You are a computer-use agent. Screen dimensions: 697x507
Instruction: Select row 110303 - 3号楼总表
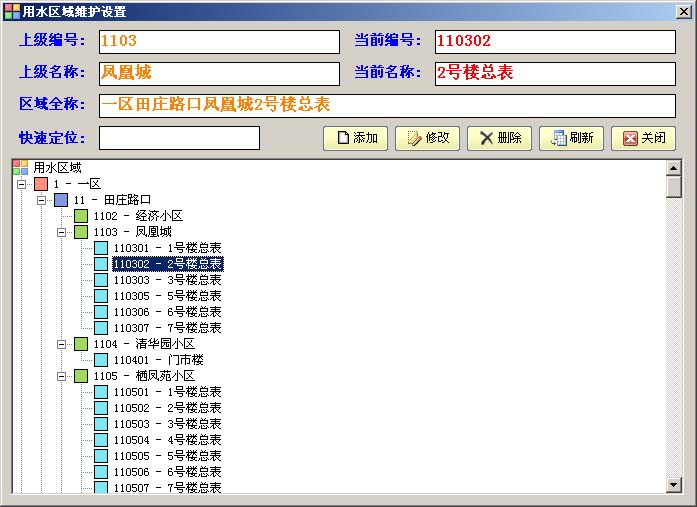pyautogui.click(x=168, y=280)
